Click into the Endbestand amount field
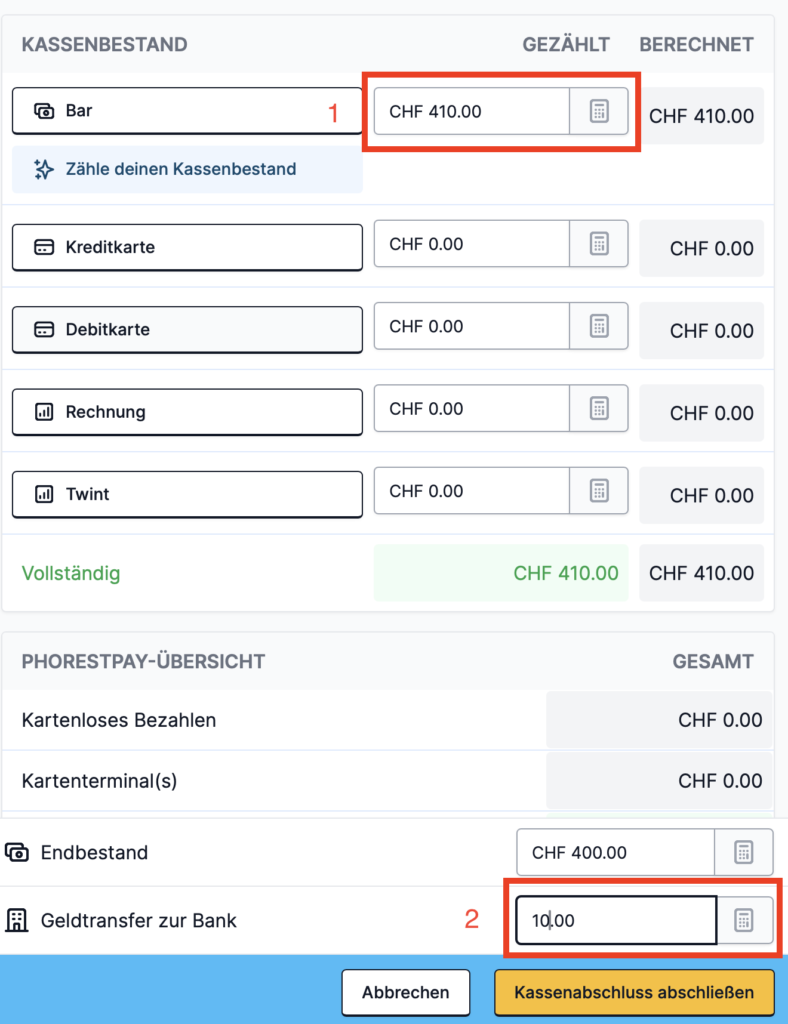Screen dimensions: 788x1024 coord(614,853)
